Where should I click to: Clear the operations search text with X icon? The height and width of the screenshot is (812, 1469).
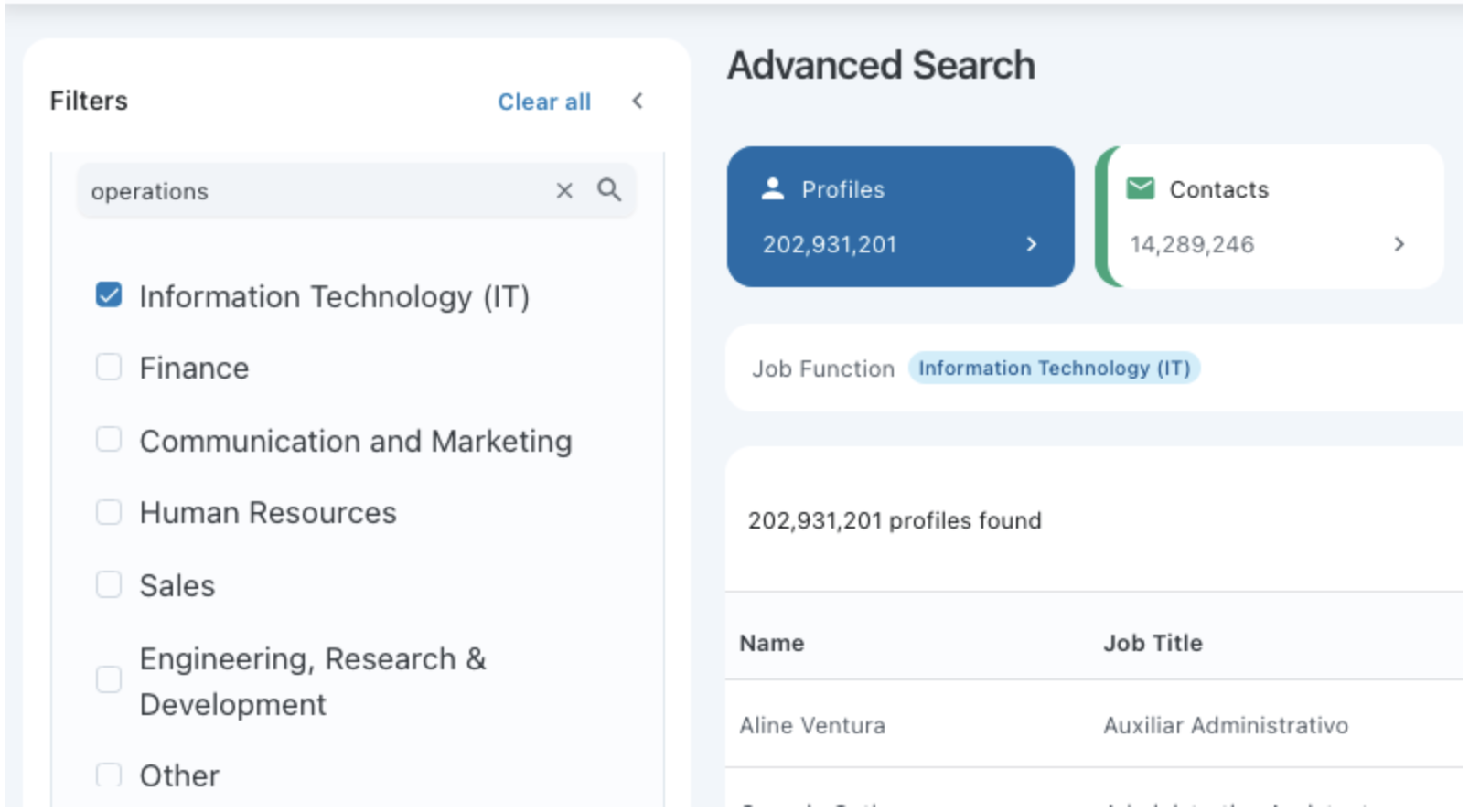click(x=564, y=190)
